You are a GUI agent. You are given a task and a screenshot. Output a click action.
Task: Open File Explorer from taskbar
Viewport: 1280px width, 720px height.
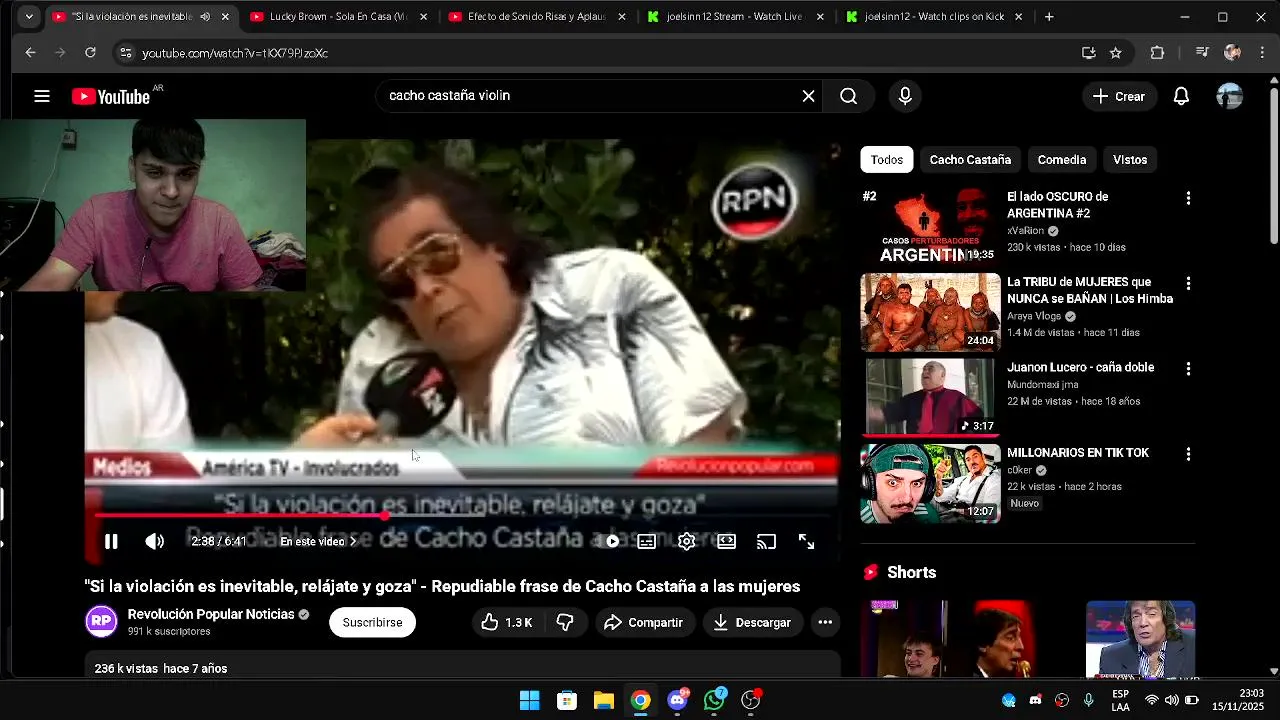point(604,700)
